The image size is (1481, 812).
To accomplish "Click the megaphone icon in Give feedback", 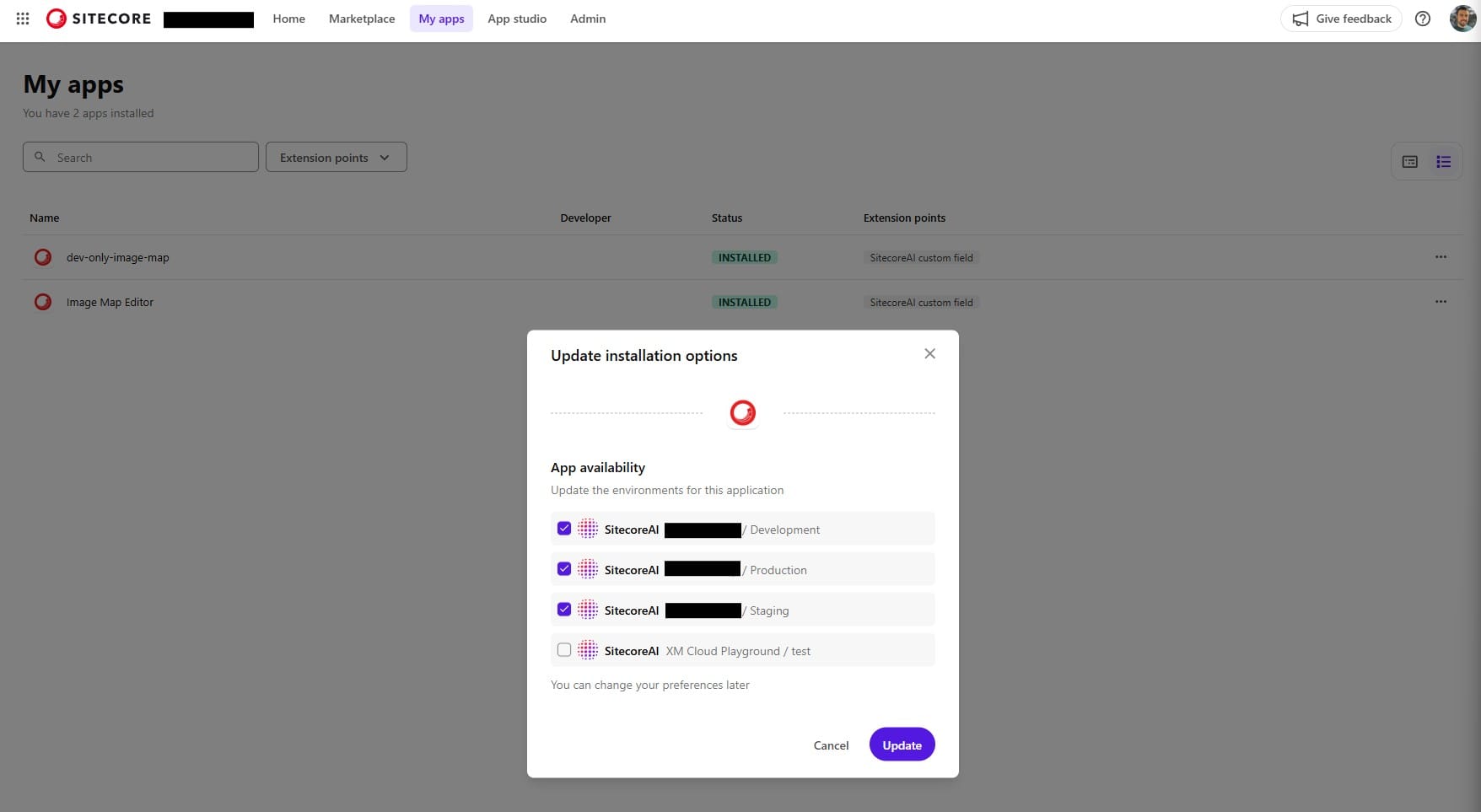I will pyautogui.click(x=1301, y=19).
